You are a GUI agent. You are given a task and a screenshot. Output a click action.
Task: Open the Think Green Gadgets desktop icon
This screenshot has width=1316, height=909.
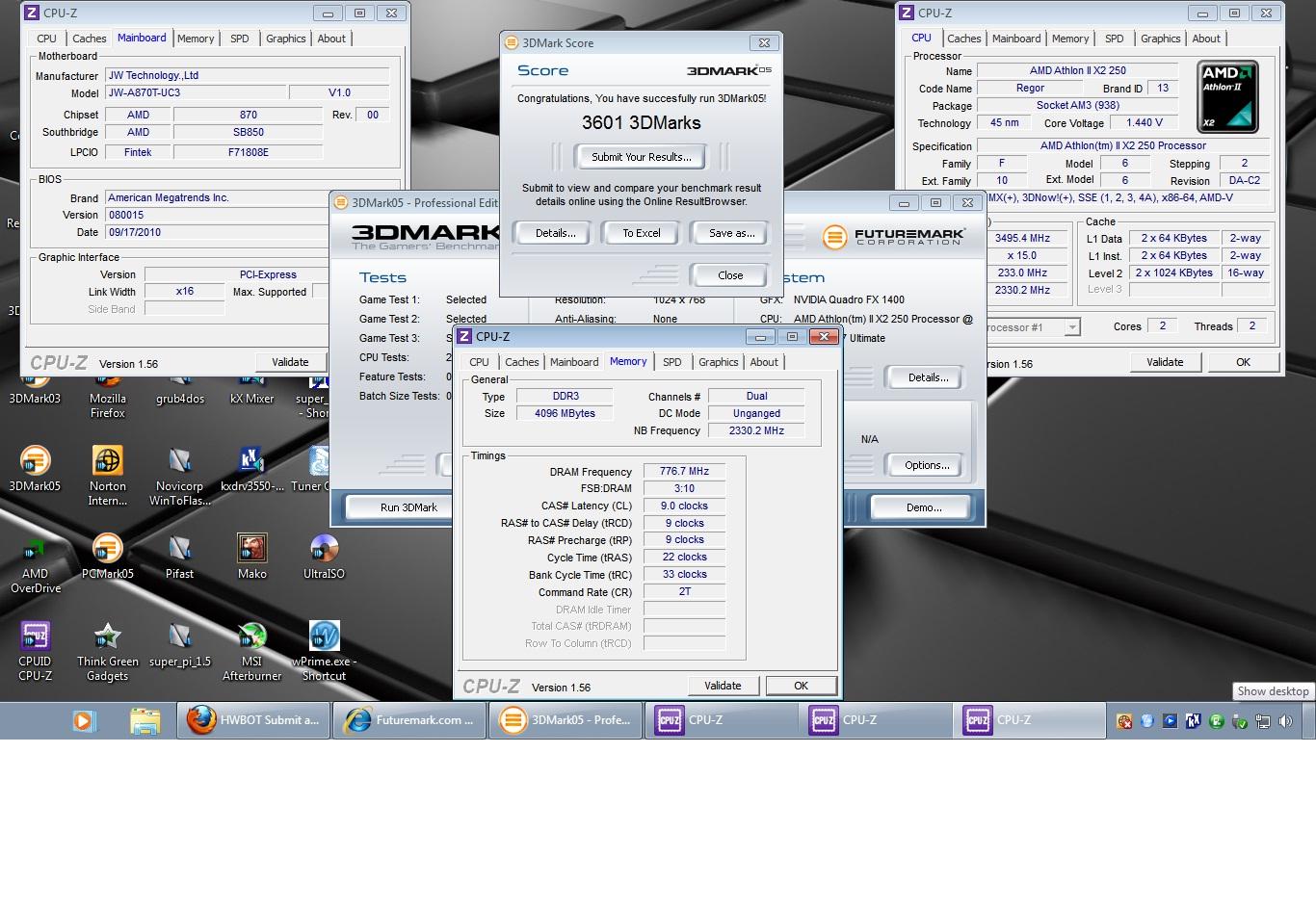(107, 651)
